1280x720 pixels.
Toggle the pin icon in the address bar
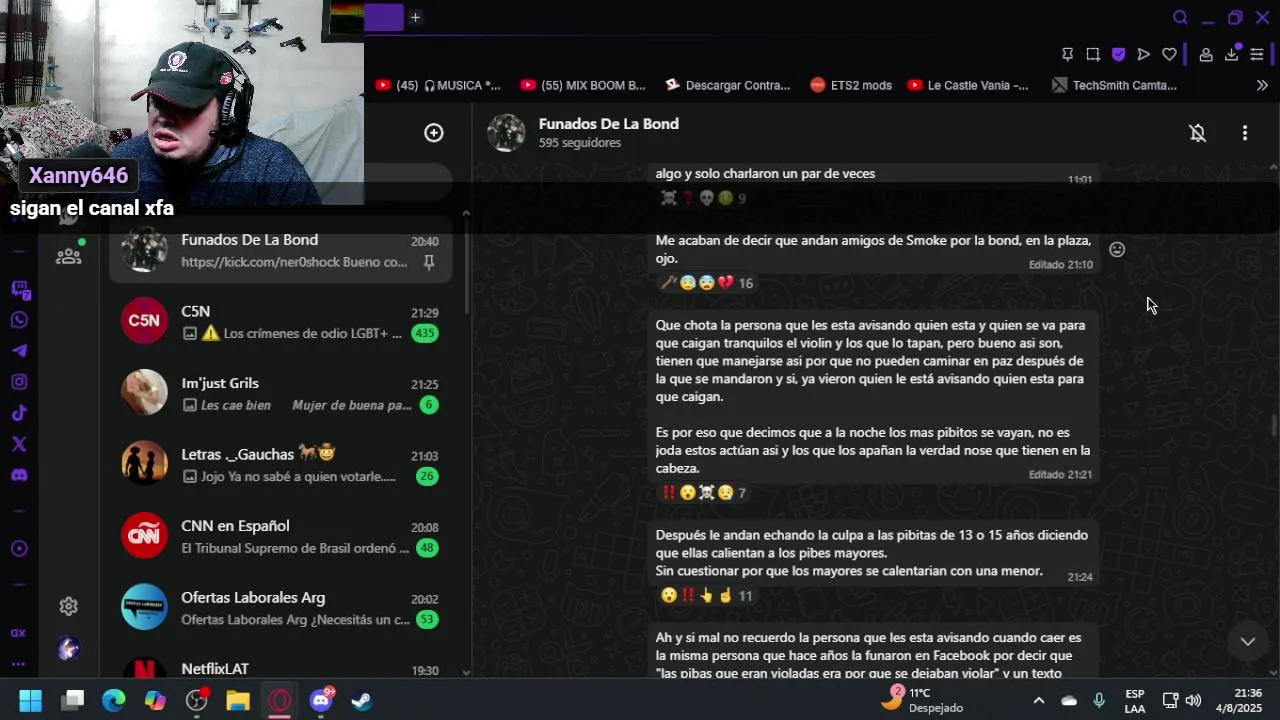pyautogui.click(x=1067, y=54)
